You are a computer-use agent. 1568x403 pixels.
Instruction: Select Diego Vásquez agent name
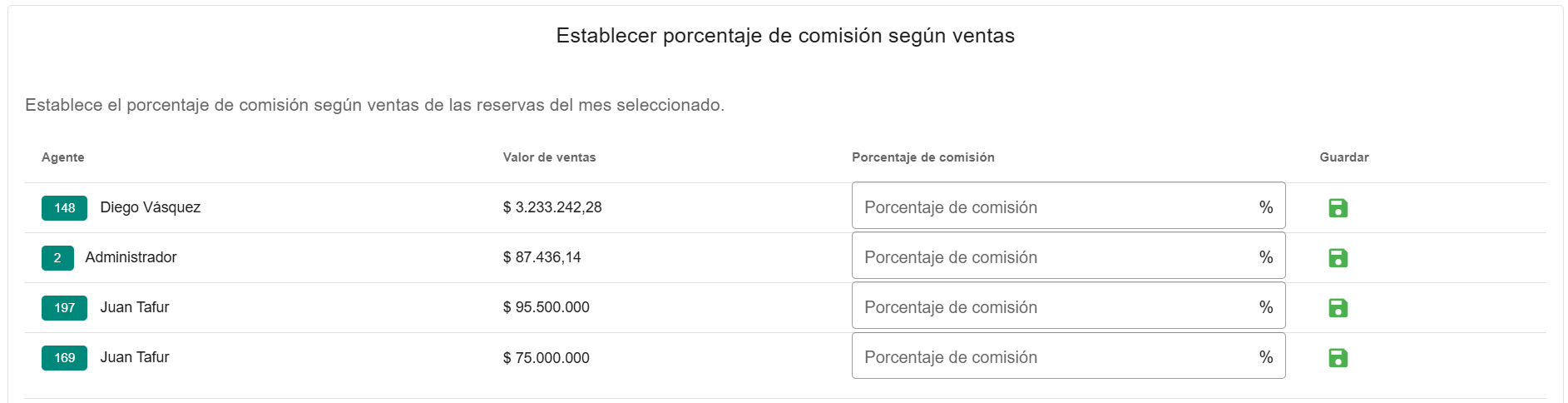[x=151, y=207]
